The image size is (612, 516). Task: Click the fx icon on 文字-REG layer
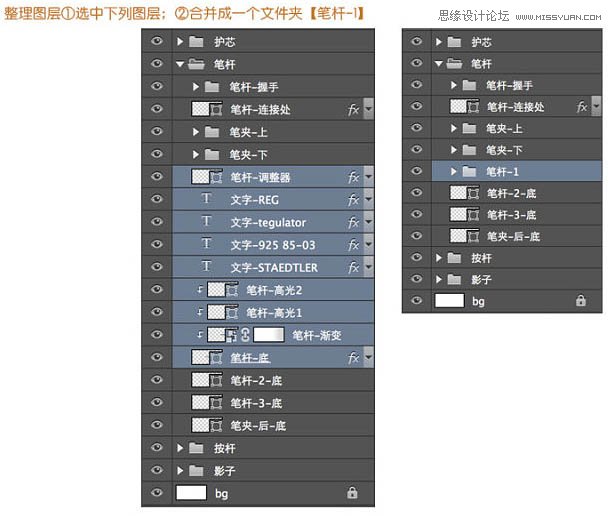(353, 200)
